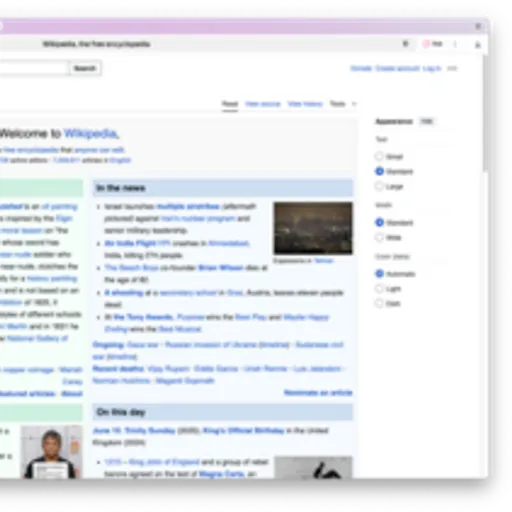Choose the Dark color theme option
The height and width of the screenshot is (512, 512).
(x=379, y=303)
